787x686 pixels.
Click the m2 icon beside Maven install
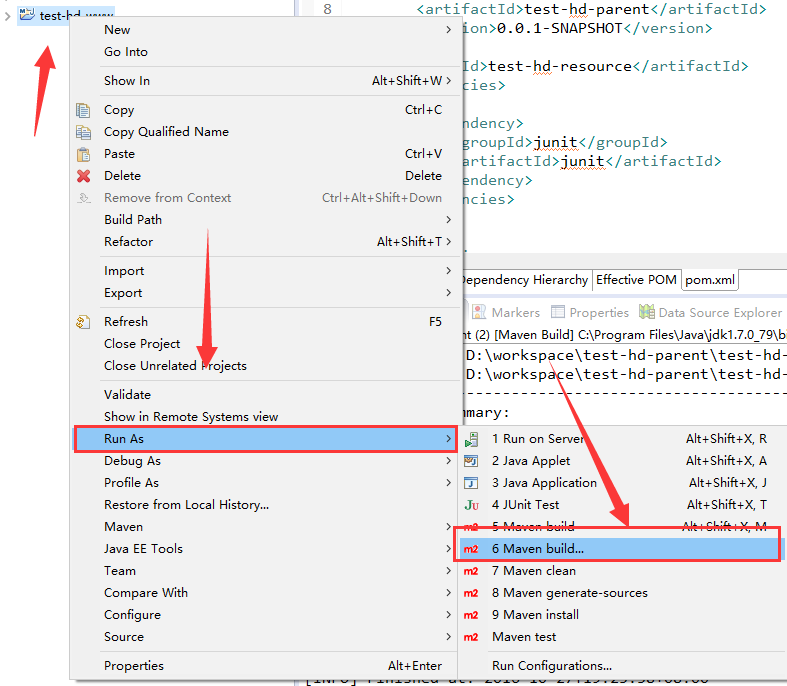(471, 615)
